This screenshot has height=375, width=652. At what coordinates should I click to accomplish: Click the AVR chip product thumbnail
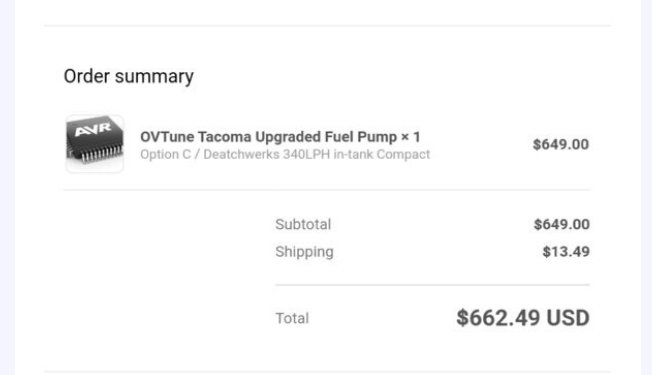95,143
